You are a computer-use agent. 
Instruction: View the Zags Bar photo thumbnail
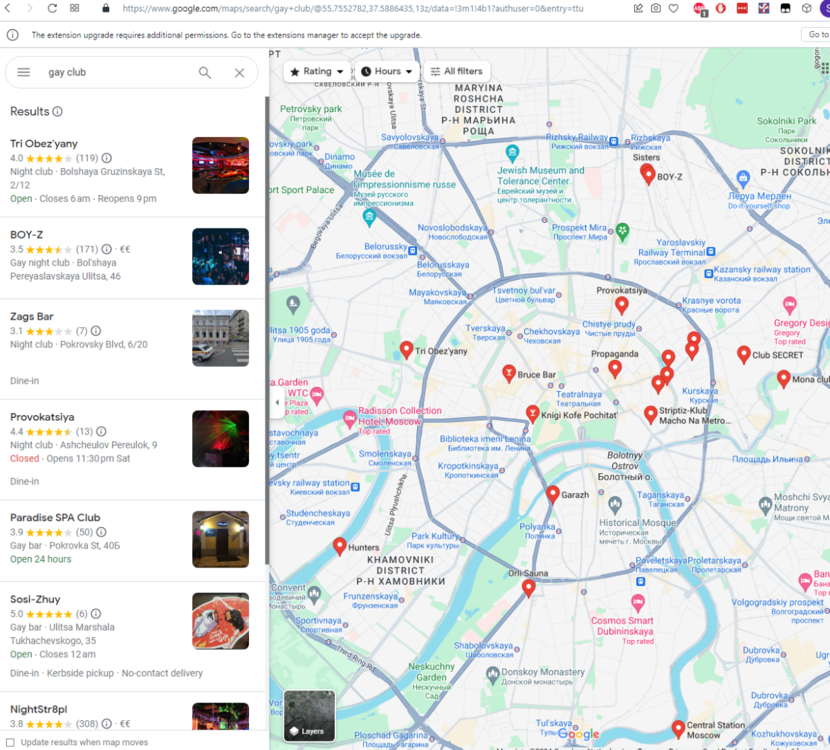220,338
